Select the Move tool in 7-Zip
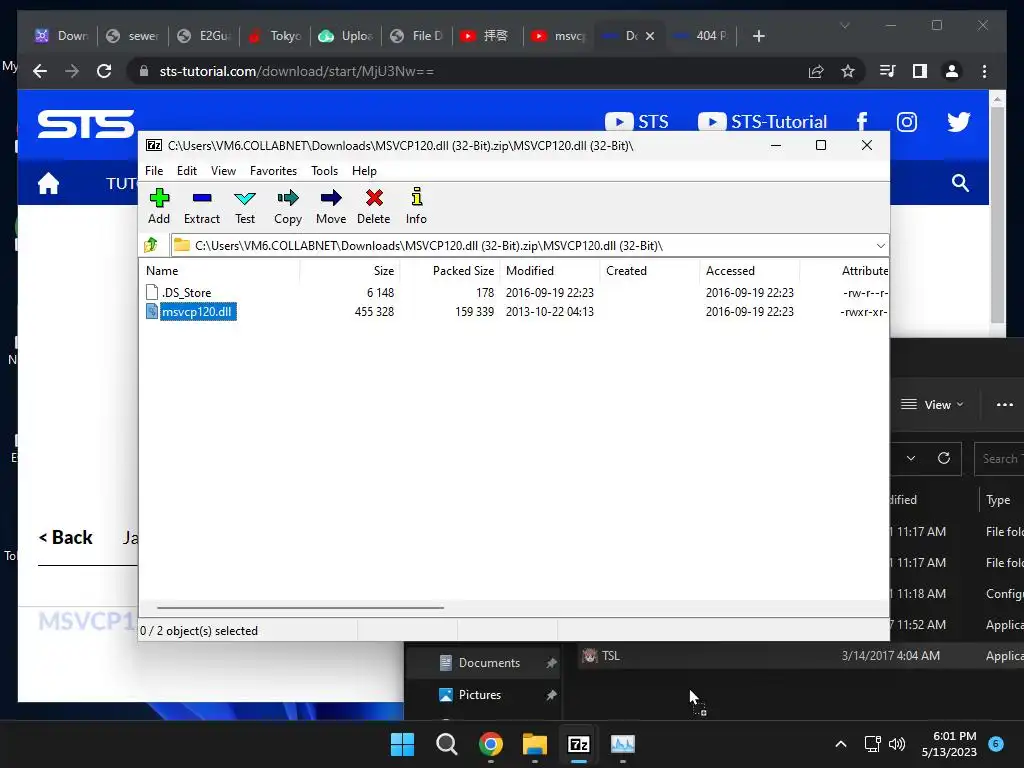1024x768 pixels. [x=331, y=206]
